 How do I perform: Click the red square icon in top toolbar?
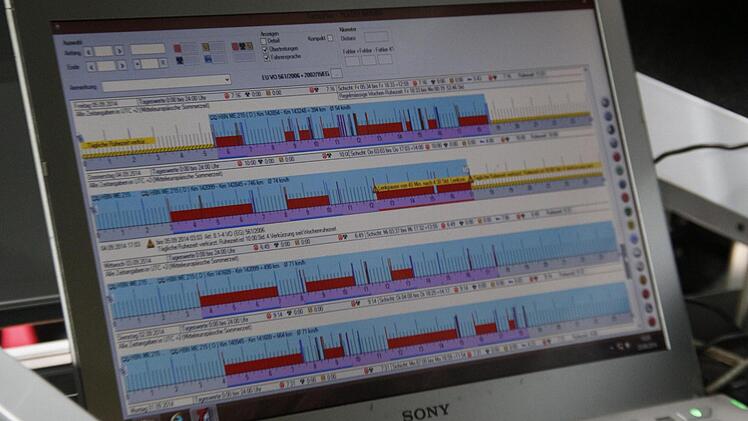click(178, 47)
